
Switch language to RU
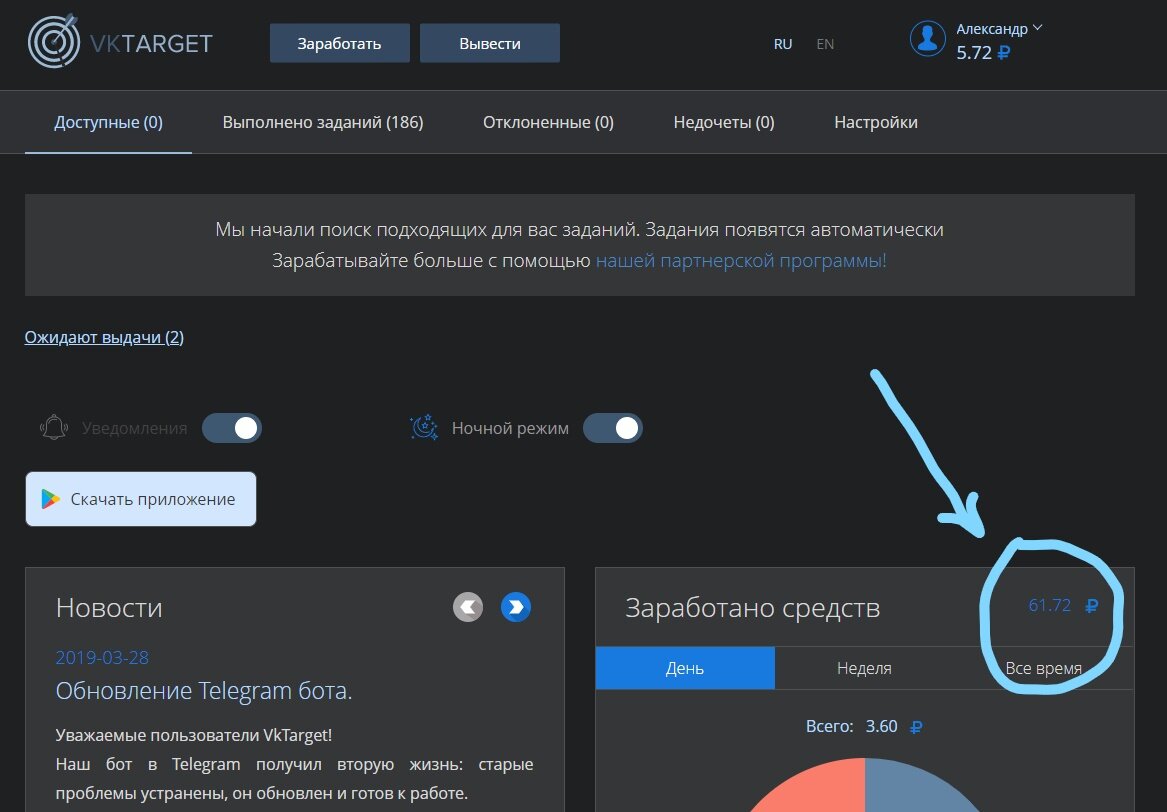tap(783, 44)
